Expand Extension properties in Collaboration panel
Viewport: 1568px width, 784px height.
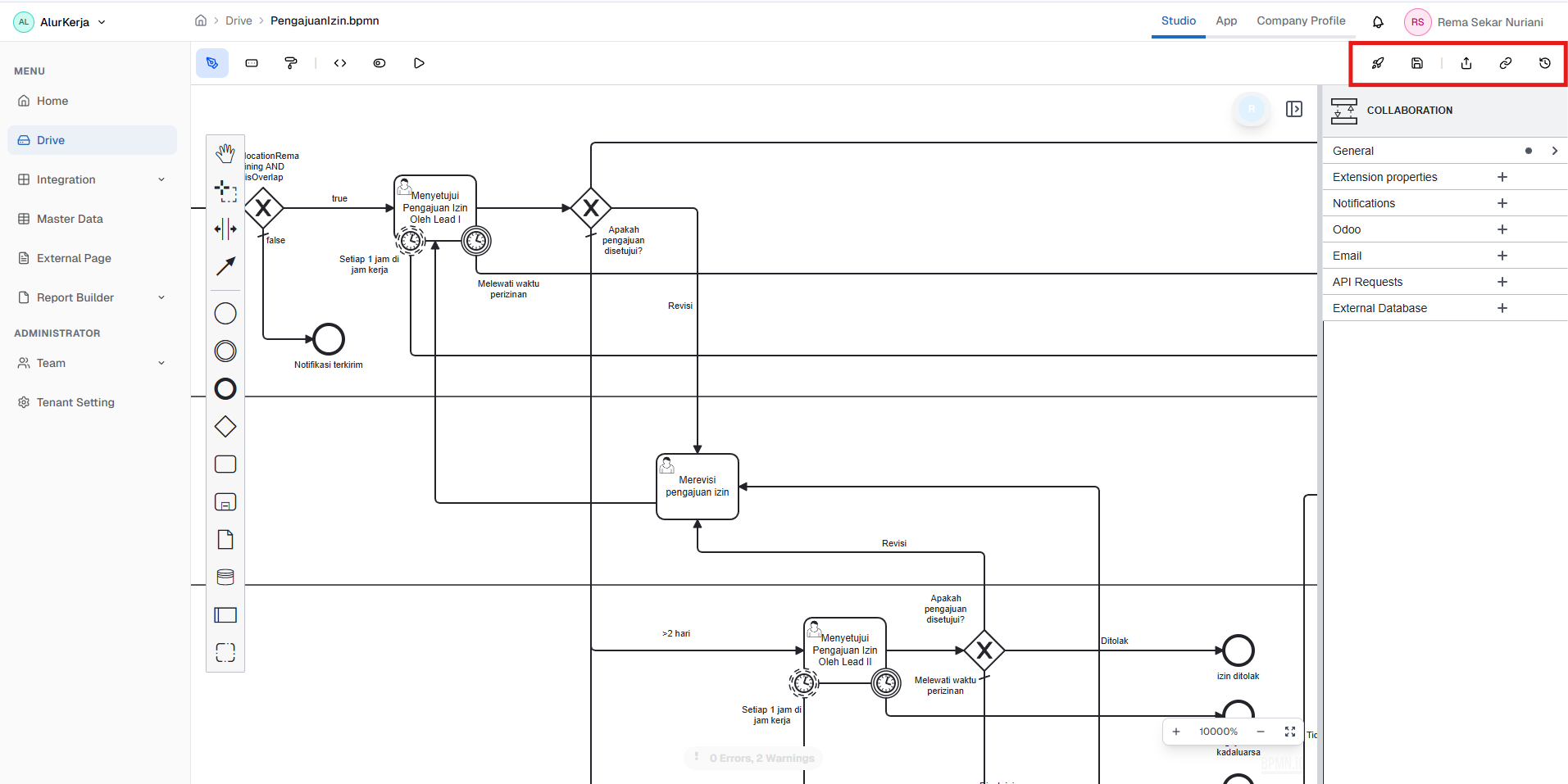(1502, 177)
